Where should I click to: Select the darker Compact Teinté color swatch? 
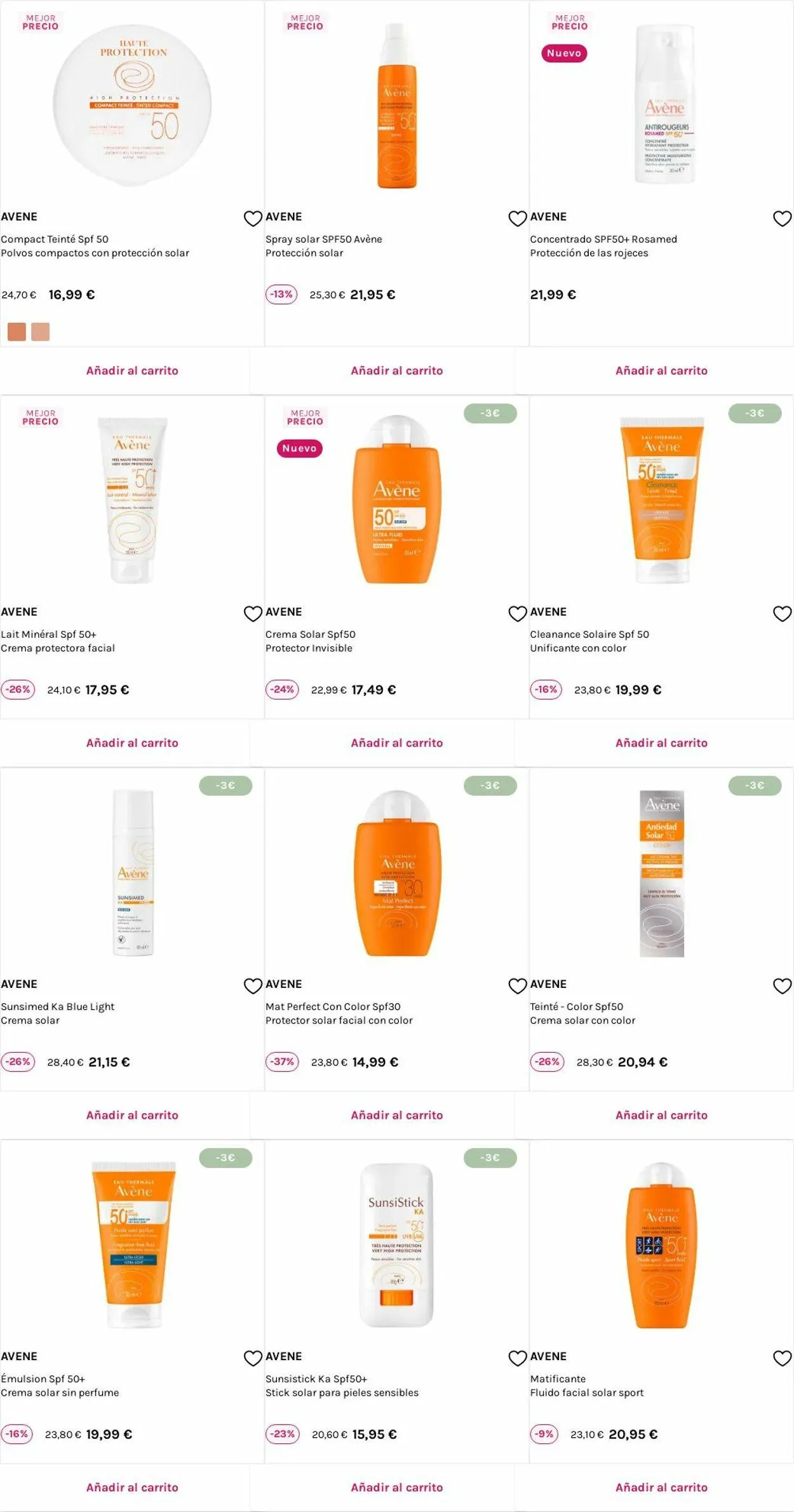click(17, 332)
